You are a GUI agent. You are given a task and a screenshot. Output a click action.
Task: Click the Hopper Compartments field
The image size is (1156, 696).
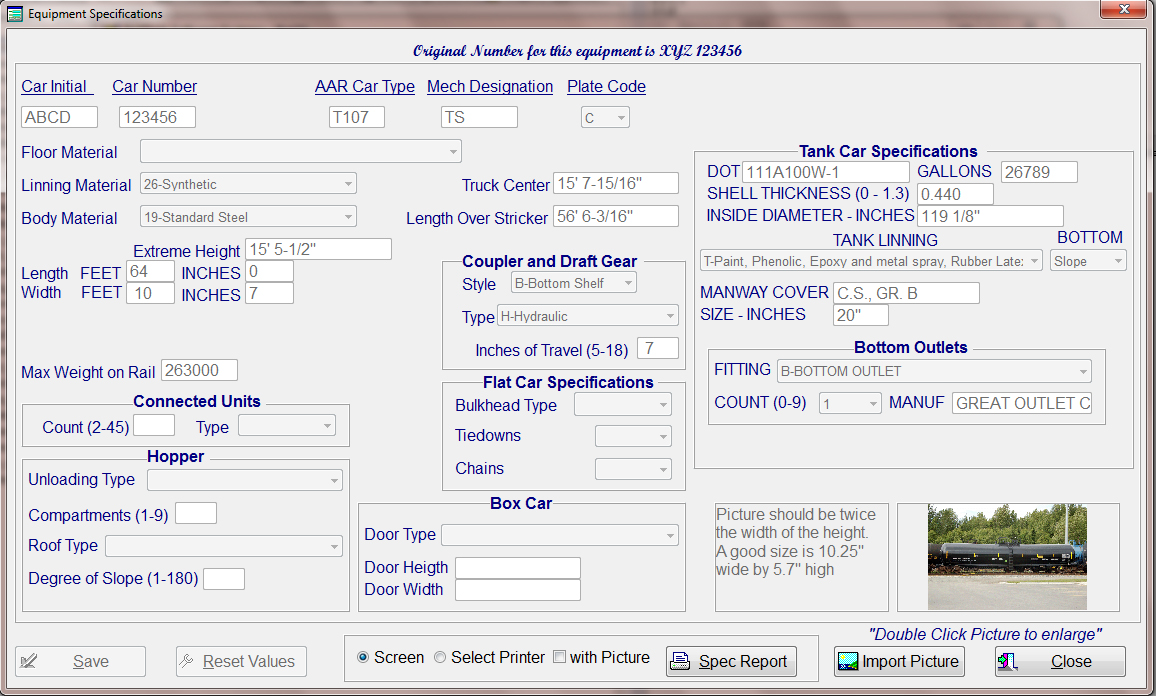click(195, 513)
